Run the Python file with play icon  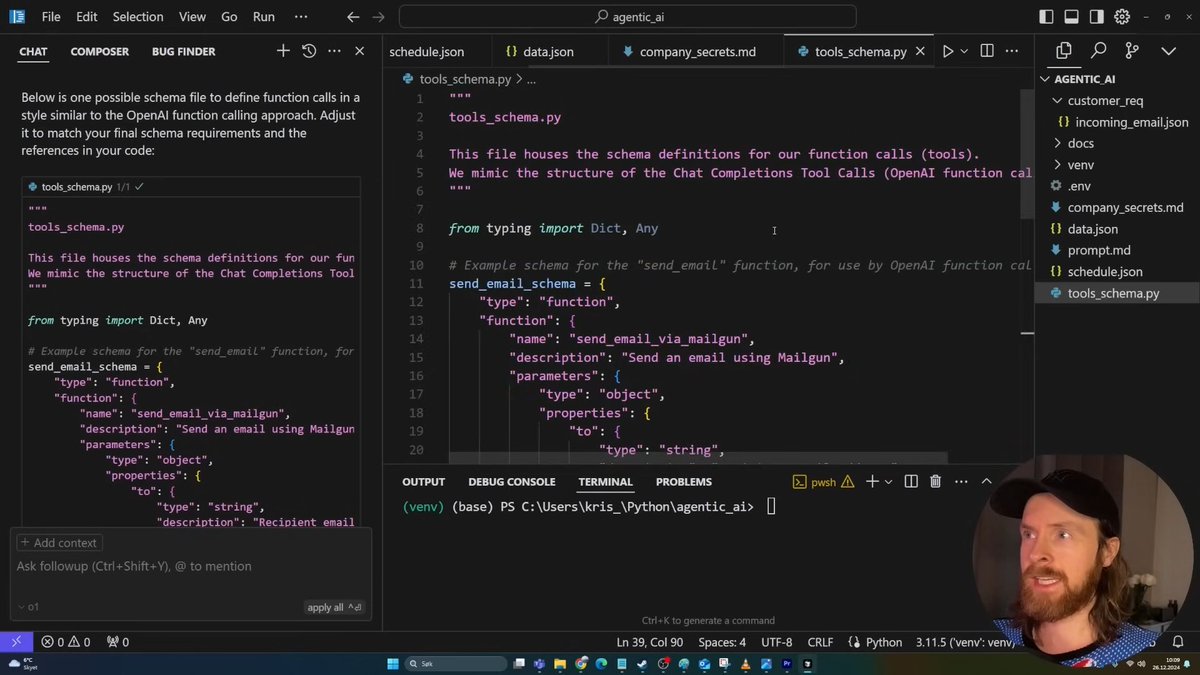tap(947, 51)
